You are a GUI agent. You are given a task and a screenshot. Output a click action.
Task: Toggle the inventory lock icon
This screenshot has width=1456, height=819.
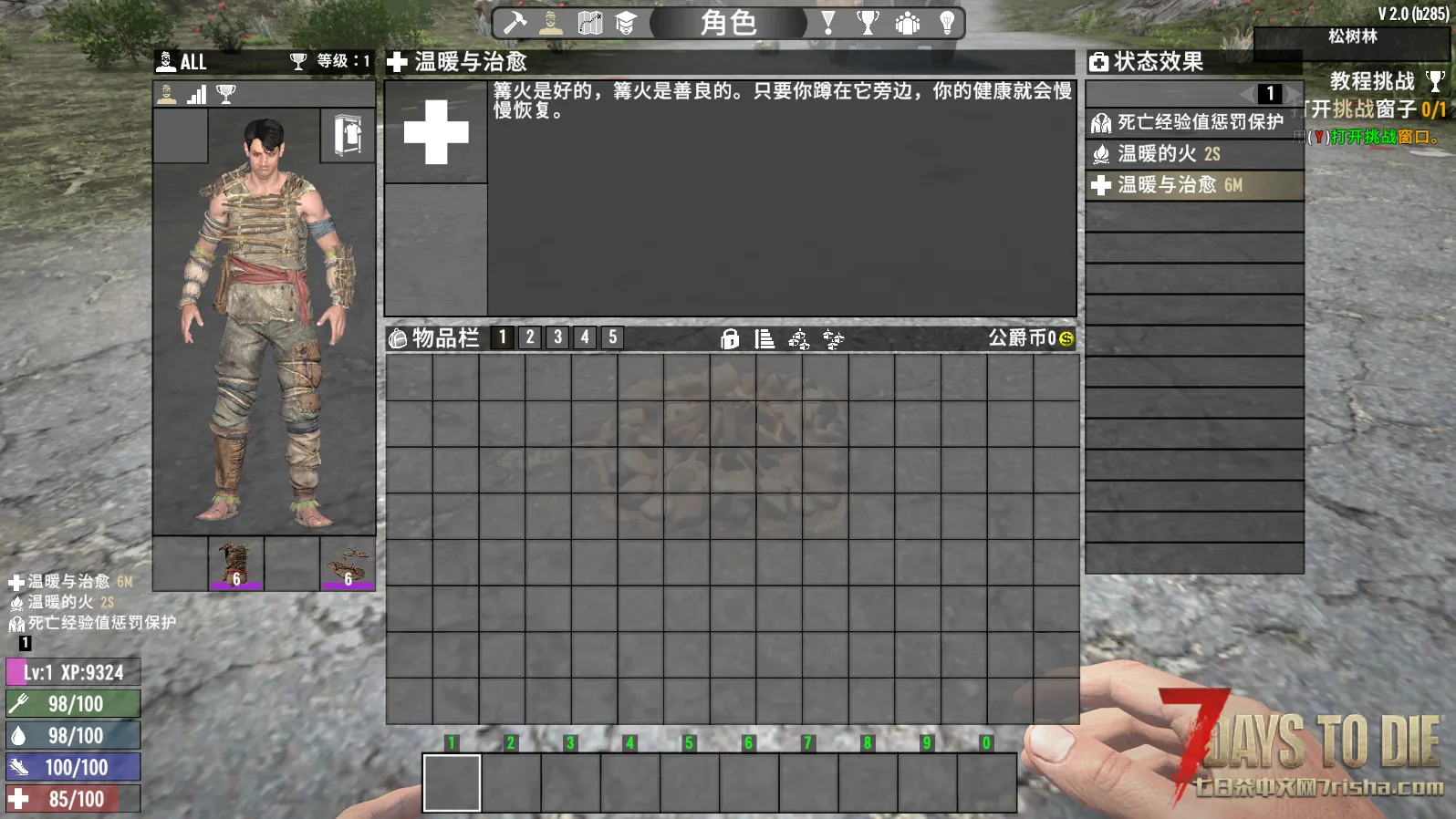(x=730, y=338)
